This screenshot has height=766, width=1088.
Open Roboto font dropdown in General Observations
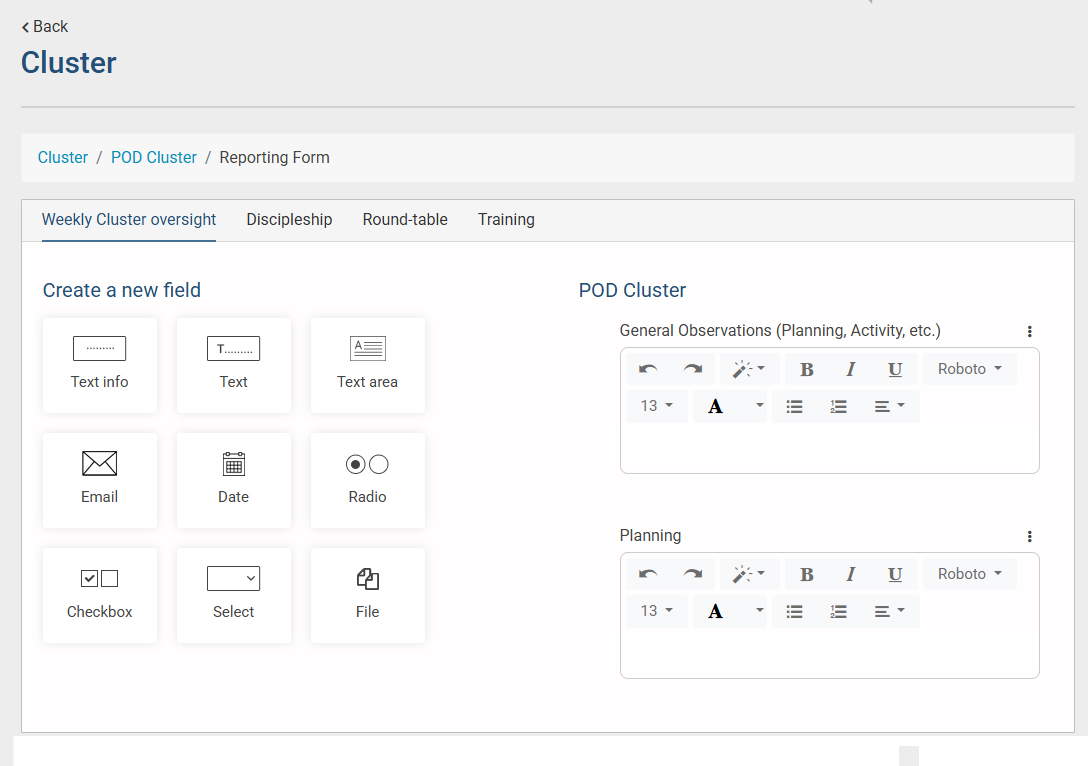point(969,369)
